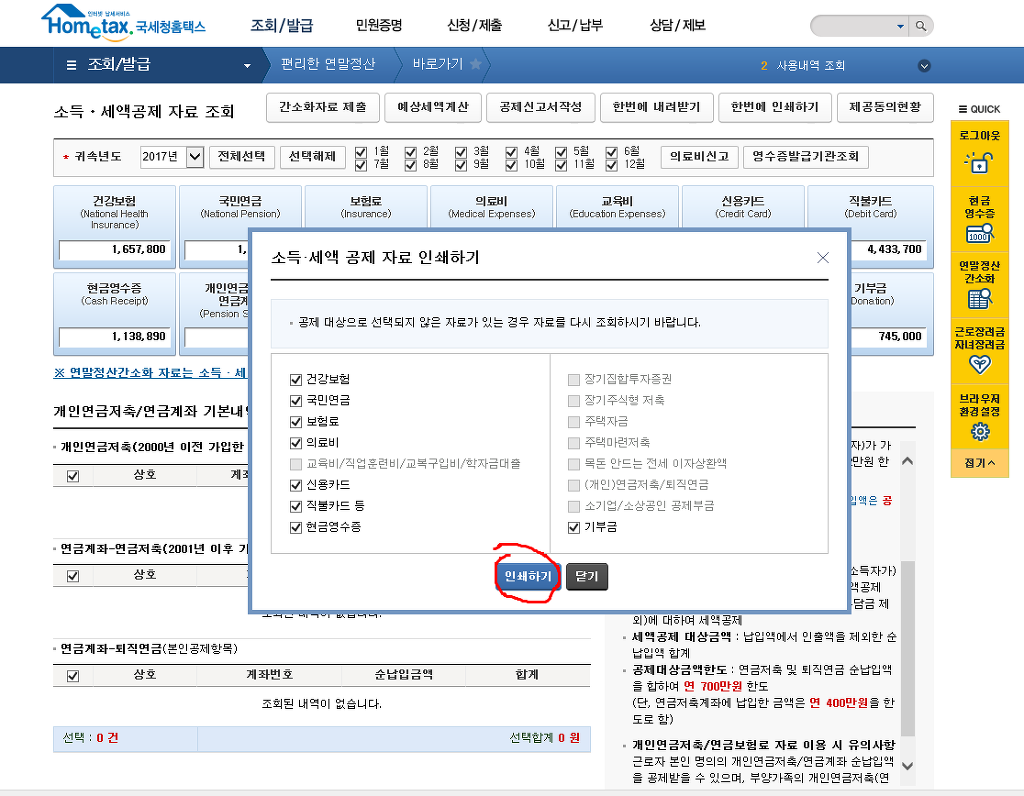Open 연말정산 간소화 quick menu icon
The width and height of the screenshot is (1024, 796).
(979, 299)
